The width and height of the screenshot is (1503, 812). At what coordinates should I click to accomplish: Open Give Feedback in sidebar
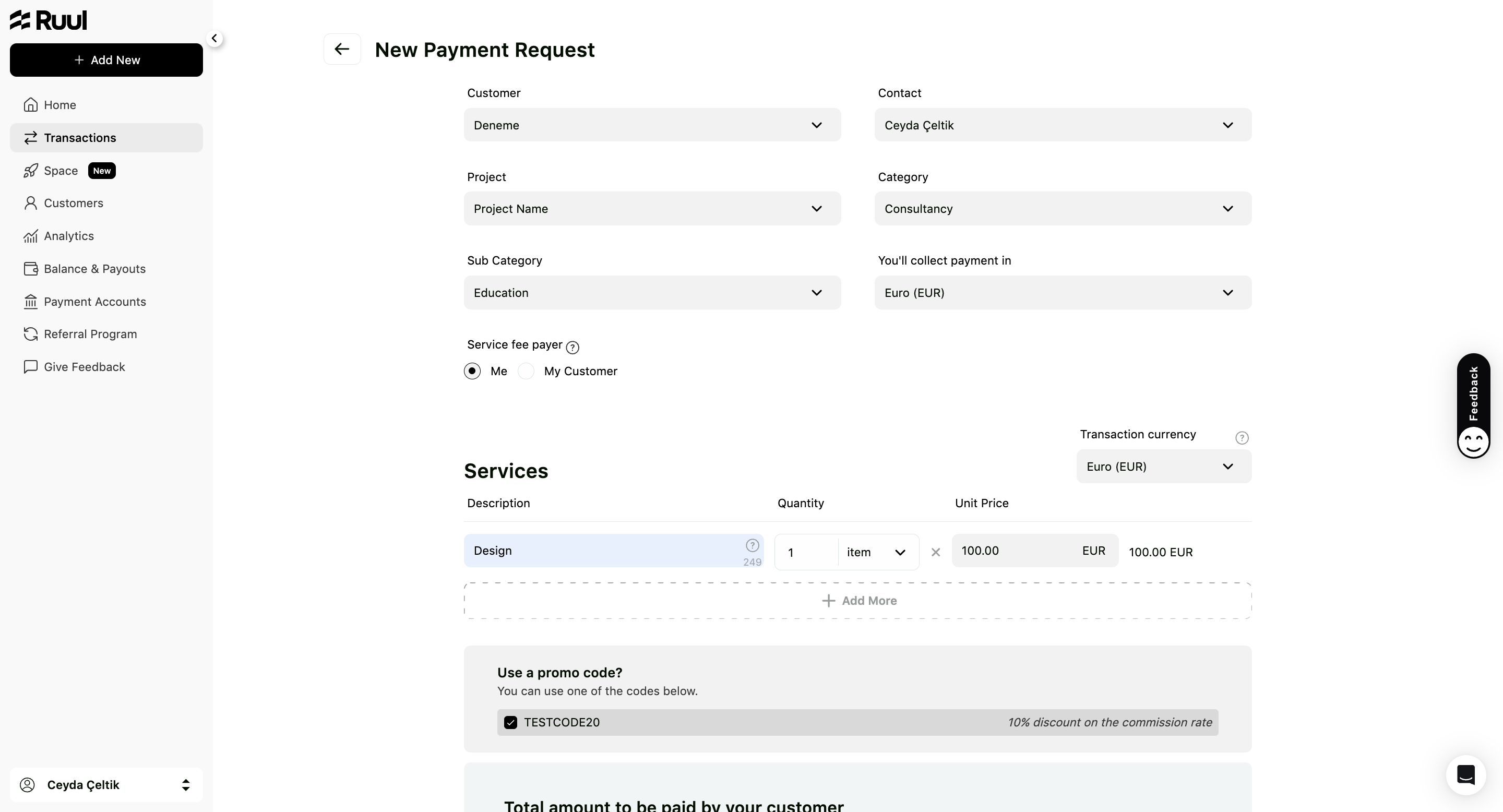tap(106, 367)
